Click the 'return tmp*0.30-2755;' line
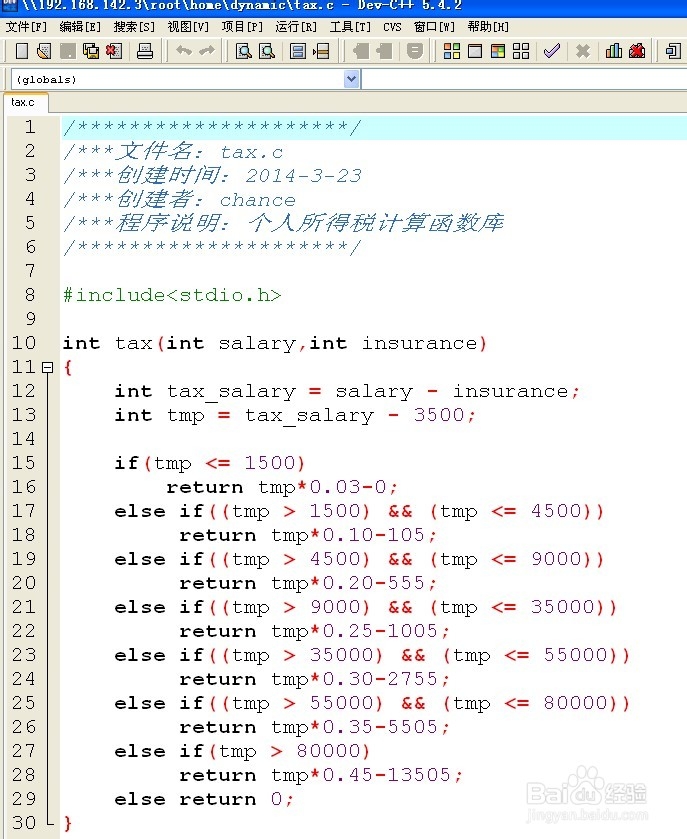Viewport: 687px width, 839px height. [315, 679]
